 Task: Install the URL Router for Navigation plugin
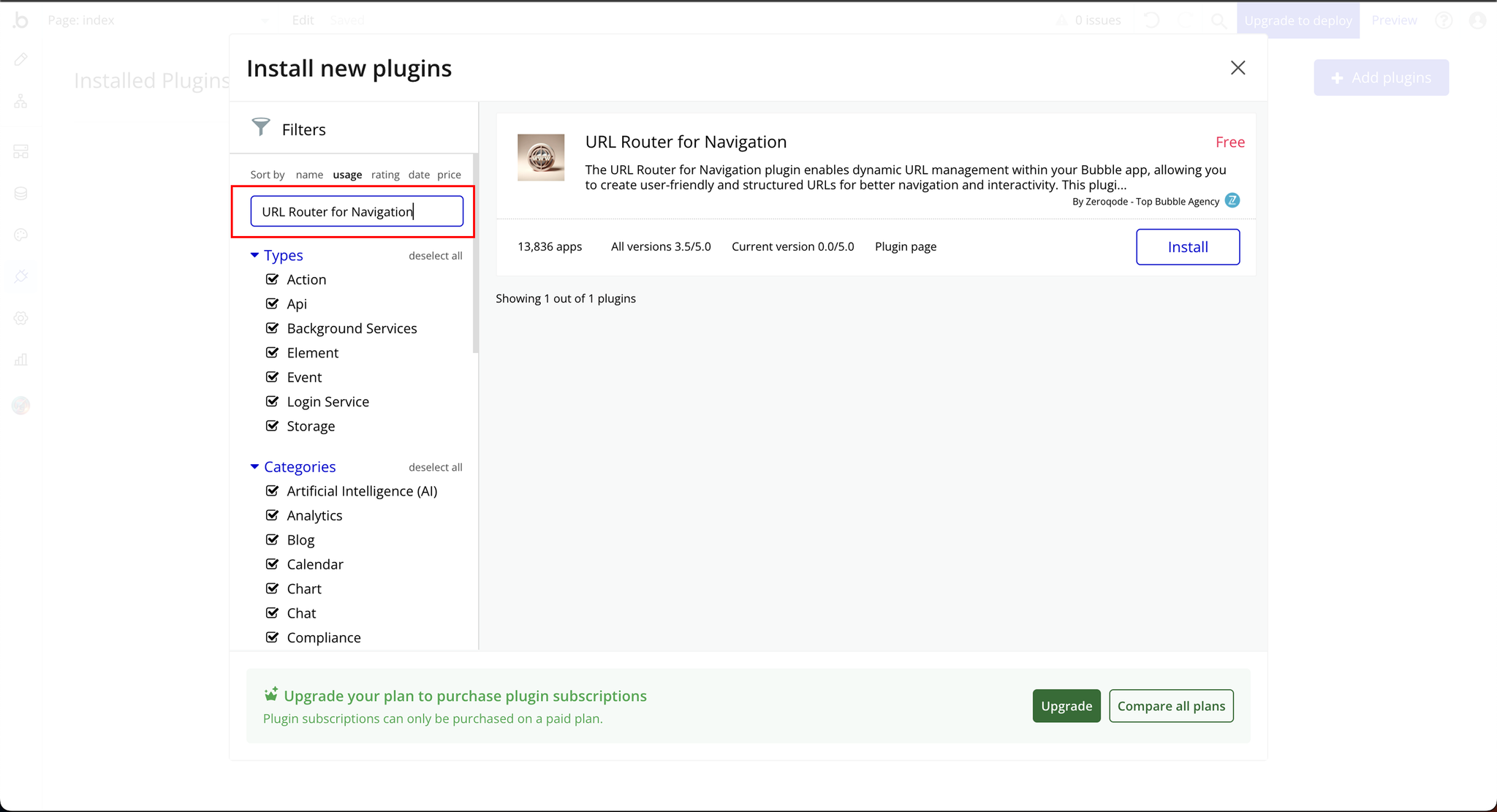1187,247
